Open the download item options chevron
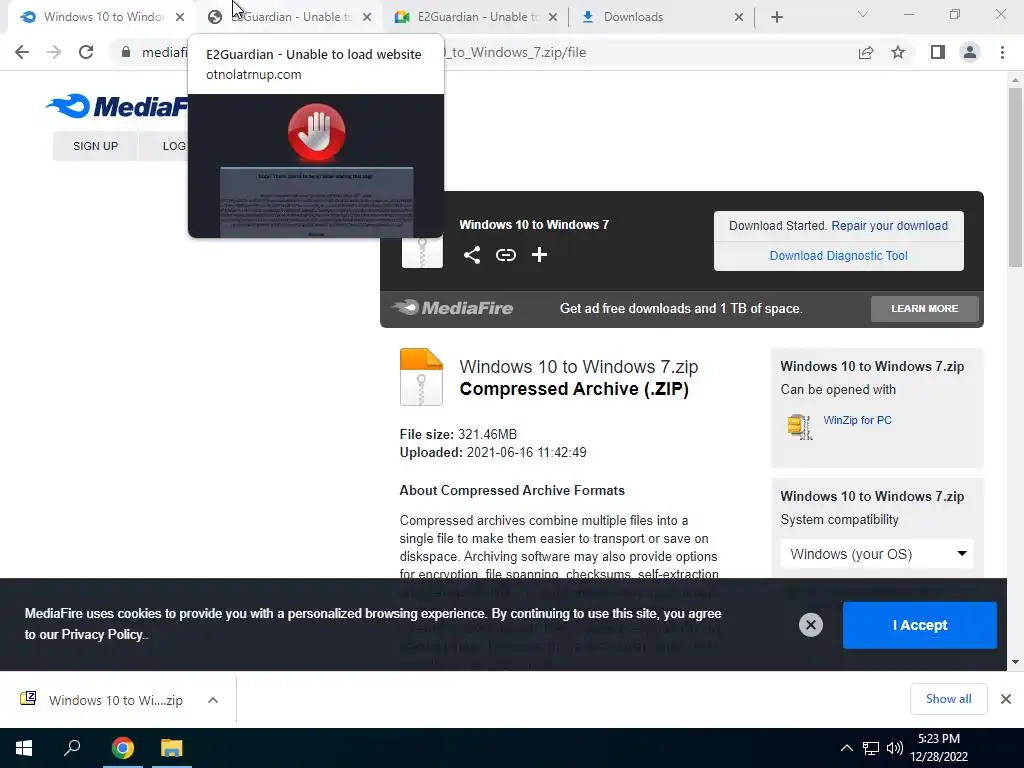This screenshot has height=768, width=1024. pos(213,700)
